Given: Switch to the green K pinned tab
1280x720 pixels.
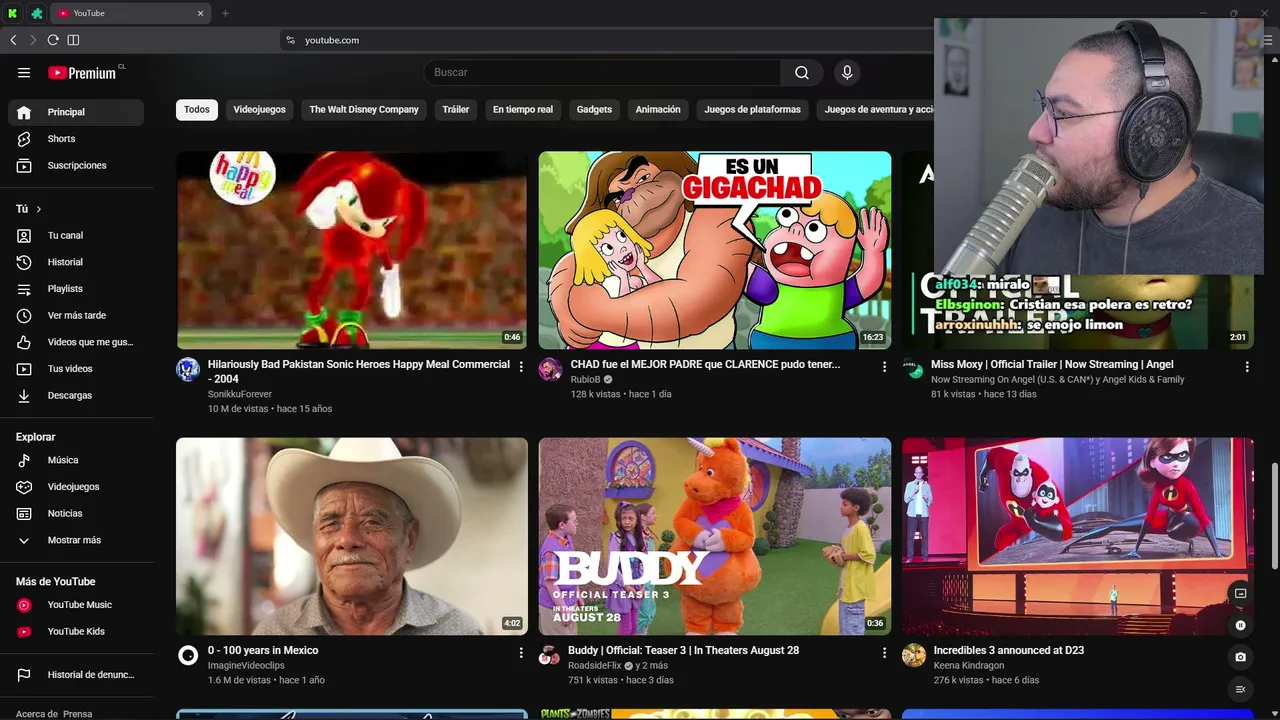Looking at the screenshot, I should (13, 13).
